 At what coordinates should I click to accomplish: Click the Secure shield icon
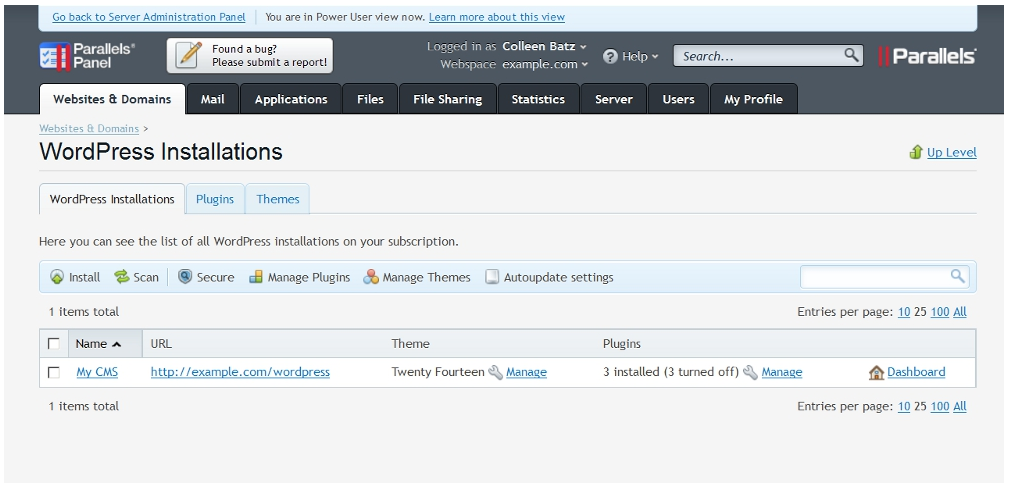[185, 277]
